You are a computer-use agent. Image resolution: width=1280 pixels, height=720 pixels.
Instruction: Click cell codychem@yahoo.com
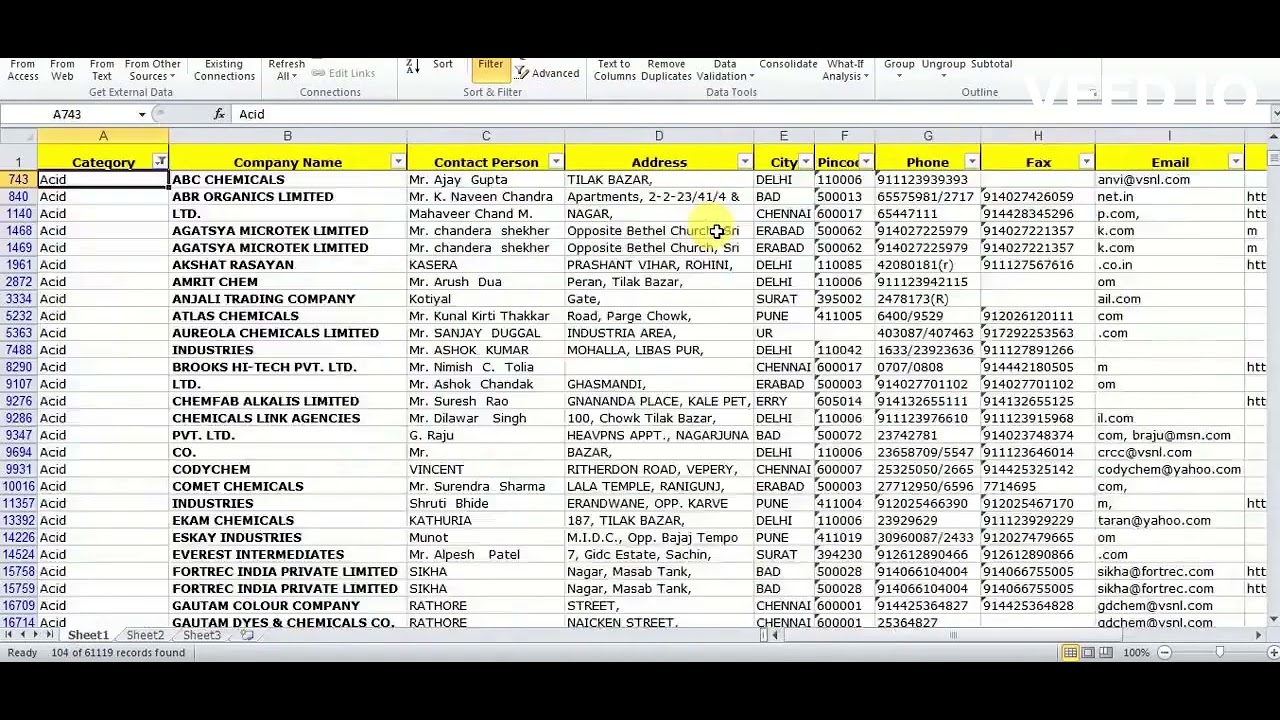click(1169, 469)
